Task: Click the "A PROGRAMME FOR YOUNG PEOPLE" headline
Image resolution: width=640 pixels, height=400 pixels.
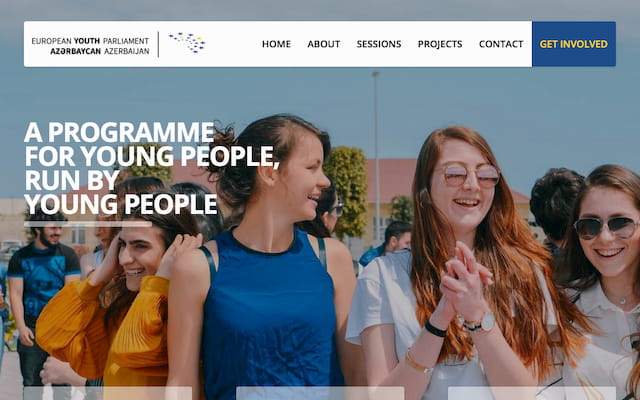Action: click(152, 144)
